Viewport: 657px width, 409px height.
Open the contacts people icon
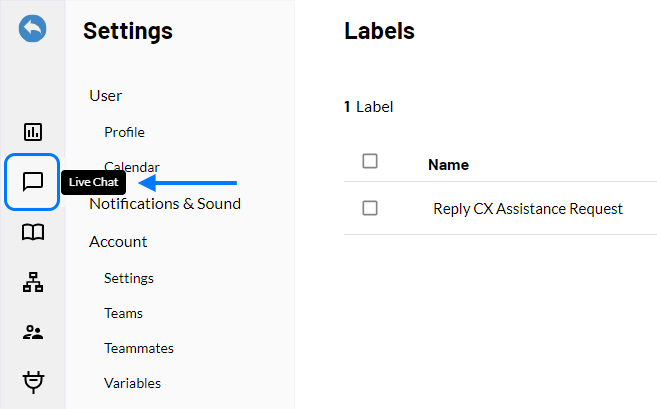[x=33, y=332]
